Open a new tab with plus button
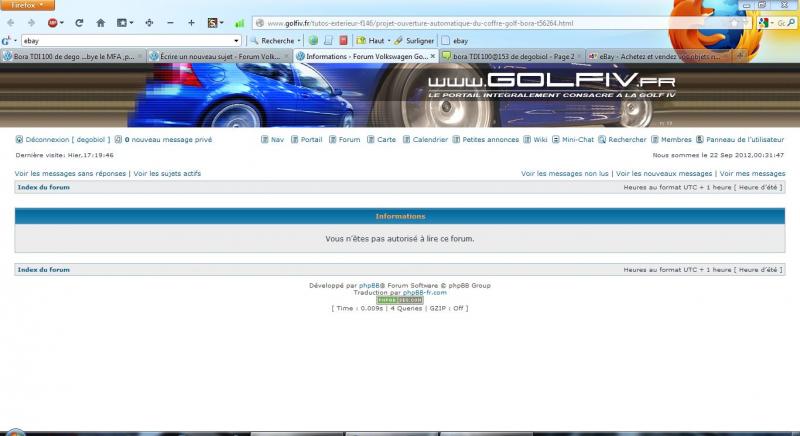Screen dimensions: 800x436 pyautogui.click(x=740, y=57)
